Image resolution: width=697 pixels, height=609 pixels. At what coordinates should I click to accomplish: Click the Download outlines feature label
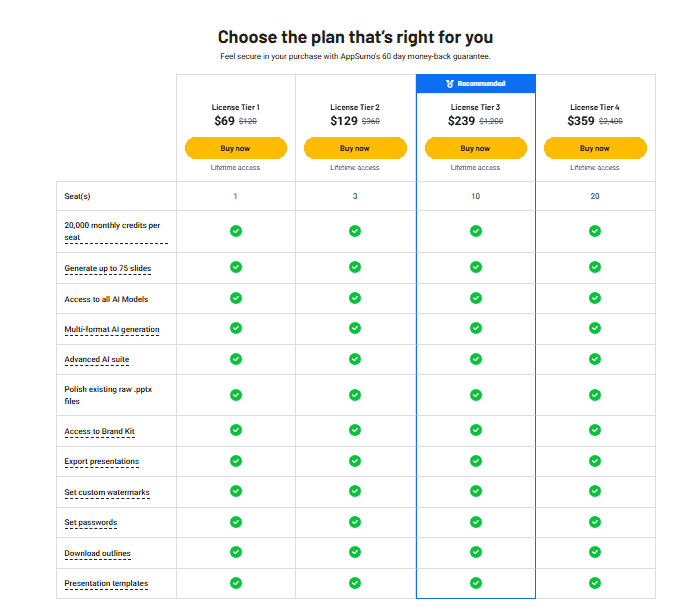[97, 553]
